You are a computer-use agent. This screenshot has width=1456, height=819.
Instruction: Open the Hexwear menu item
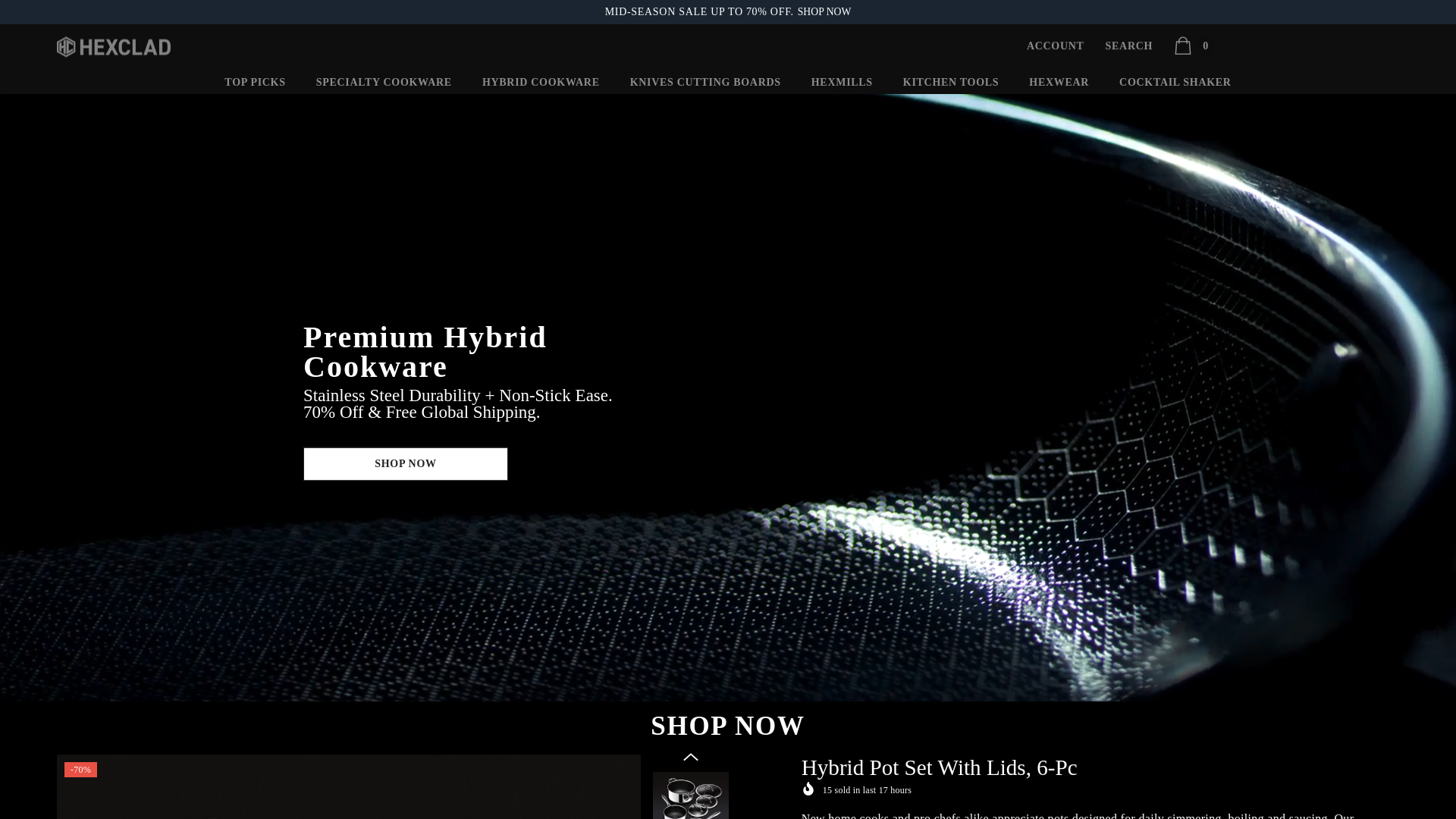click(1059, 82)
